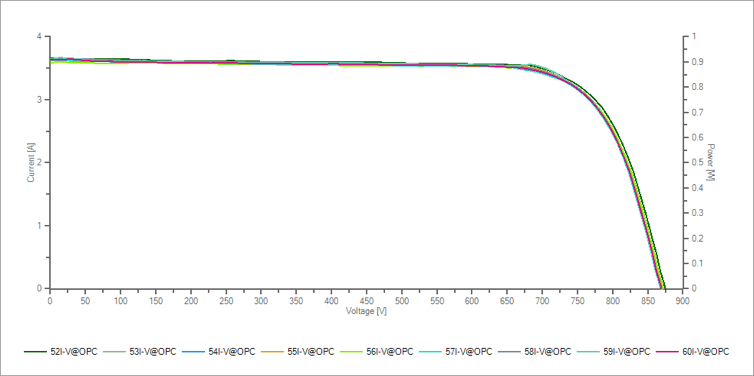
Task: Click the Voltage [V] axis title
Action: click(x=366, y=311)
